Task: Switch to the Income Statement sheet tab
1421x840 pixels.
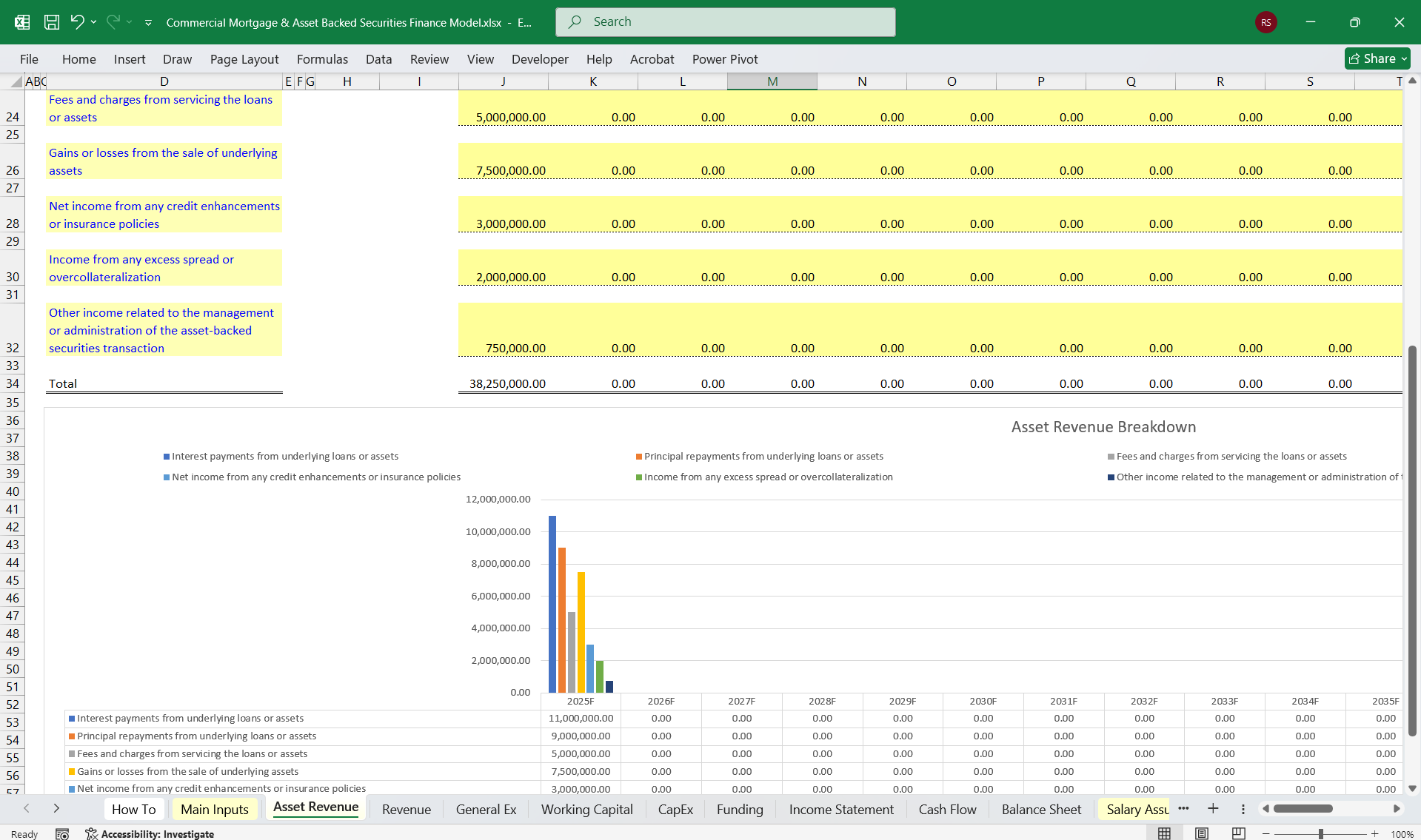Action: coord(841,810)
